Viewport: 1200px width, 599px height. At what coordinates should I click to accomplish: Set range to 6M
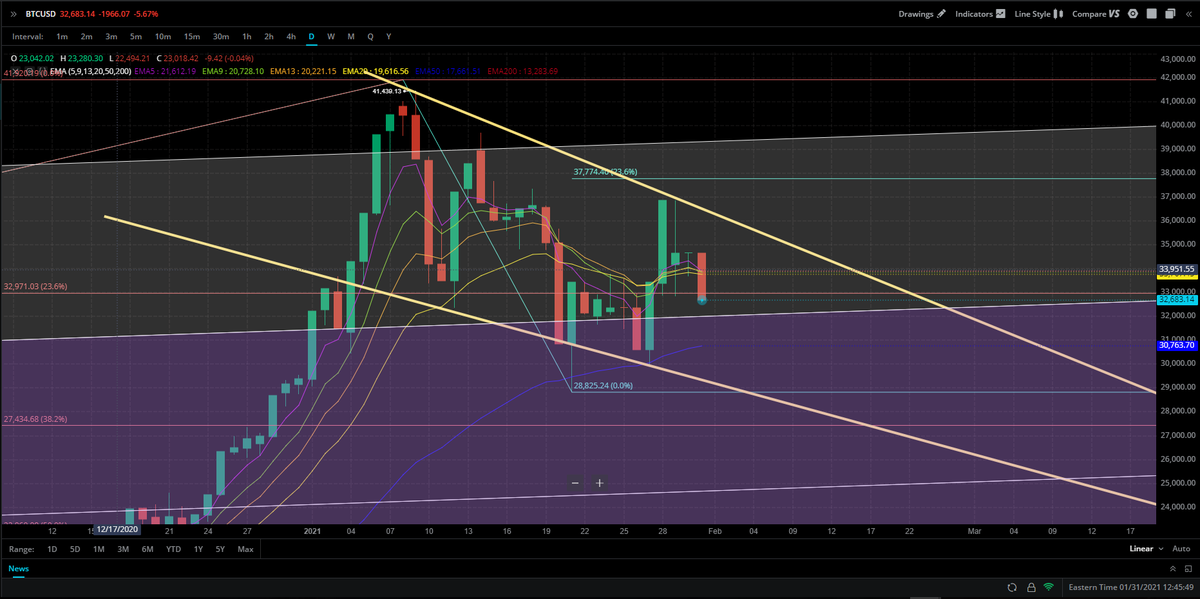click(x=147, y=549)
